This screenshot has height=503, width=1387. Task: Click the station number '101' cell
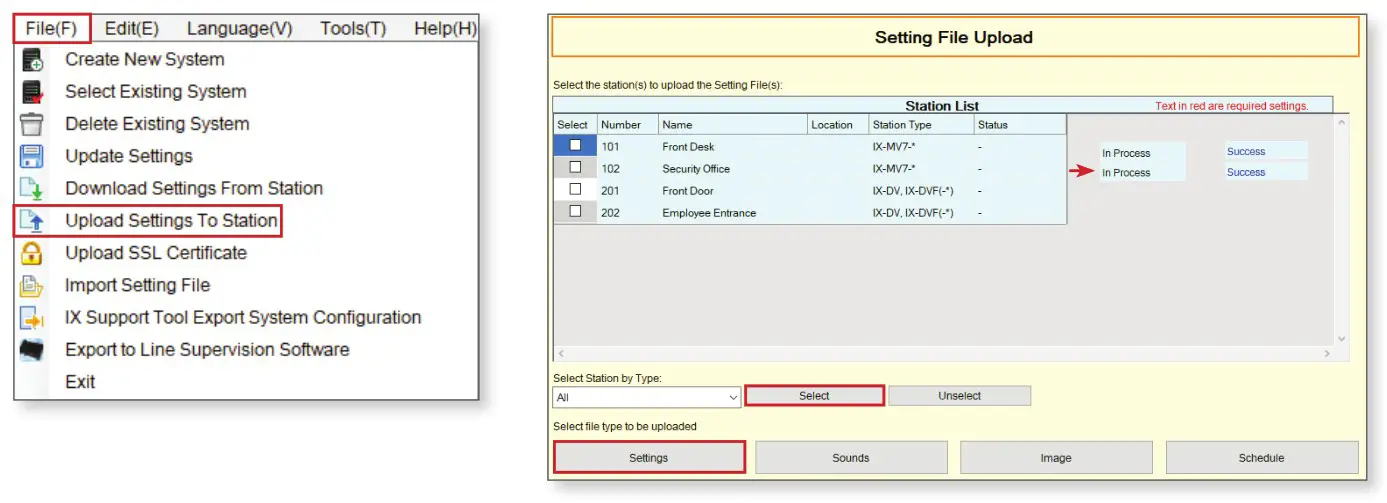627,147
